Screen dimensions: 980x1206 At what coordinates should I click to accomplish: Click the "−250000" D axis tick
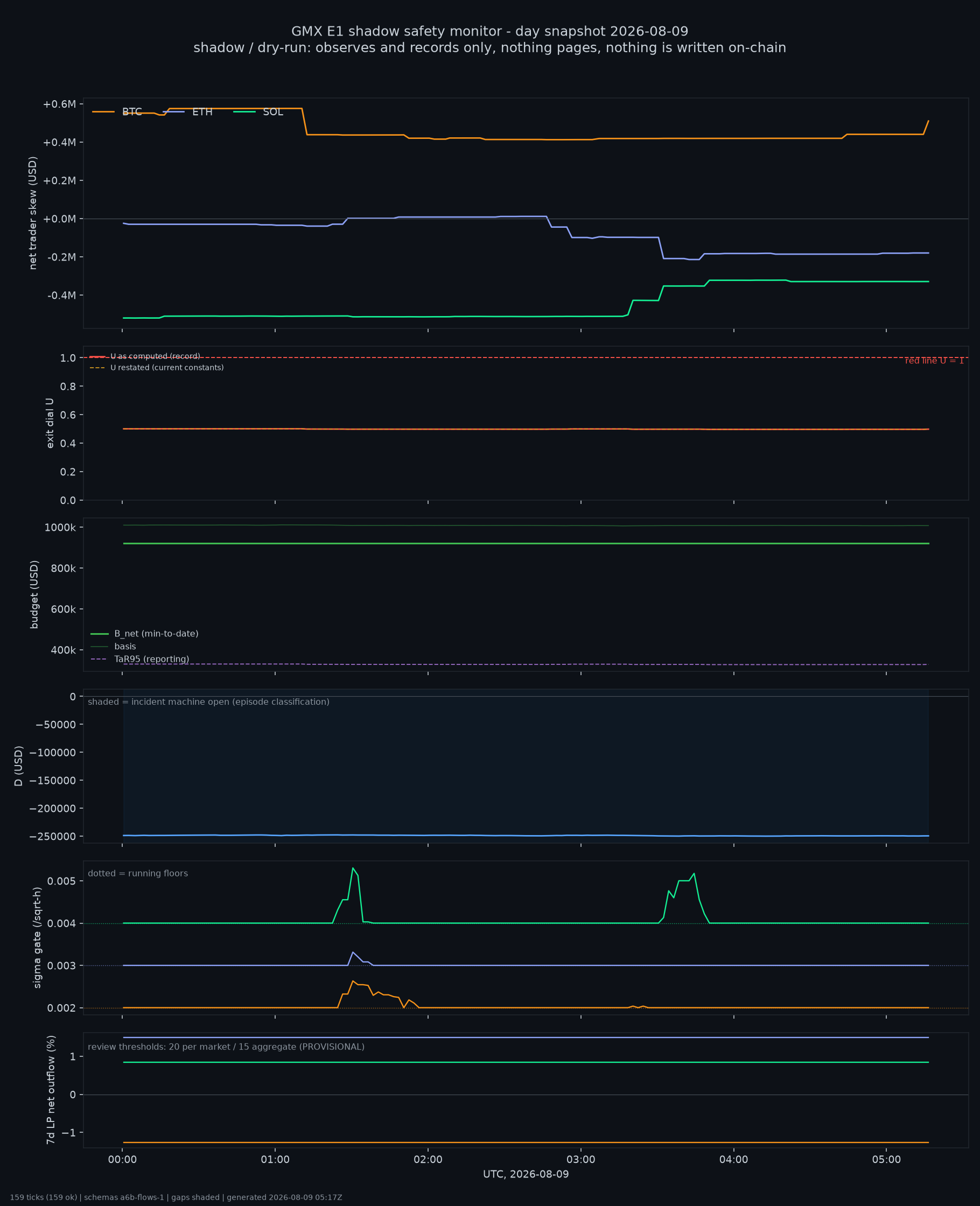click(53, 836)
